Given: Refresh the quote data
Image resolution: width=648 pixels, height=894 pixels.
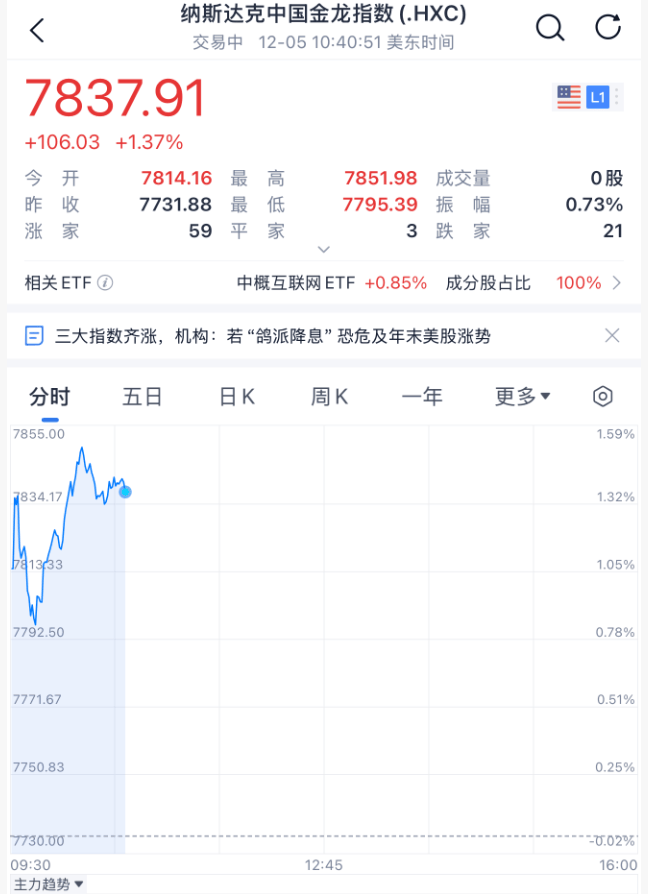Looking at the screenshot, I should pos(608,28).
